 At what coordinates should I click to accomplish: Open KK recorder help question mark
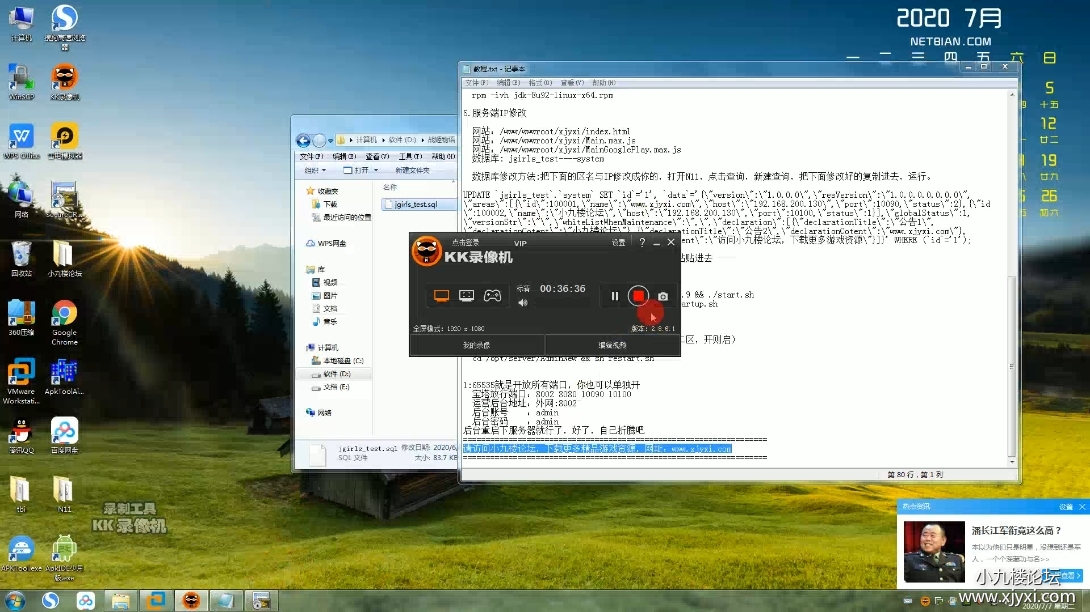pyautogui.click(x=642, y=242)
